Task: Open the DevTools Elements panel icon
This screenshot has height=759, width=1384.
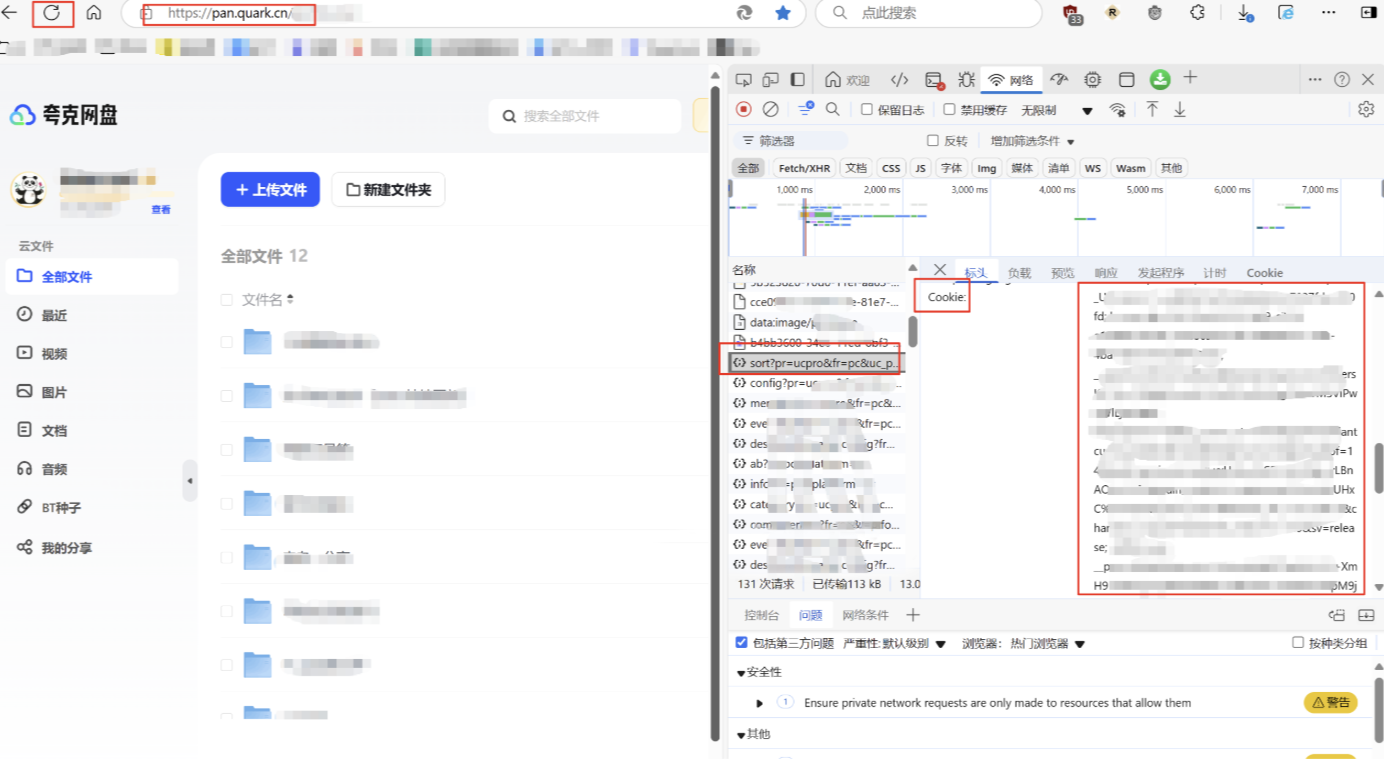Action: click(x=899, y=80)
